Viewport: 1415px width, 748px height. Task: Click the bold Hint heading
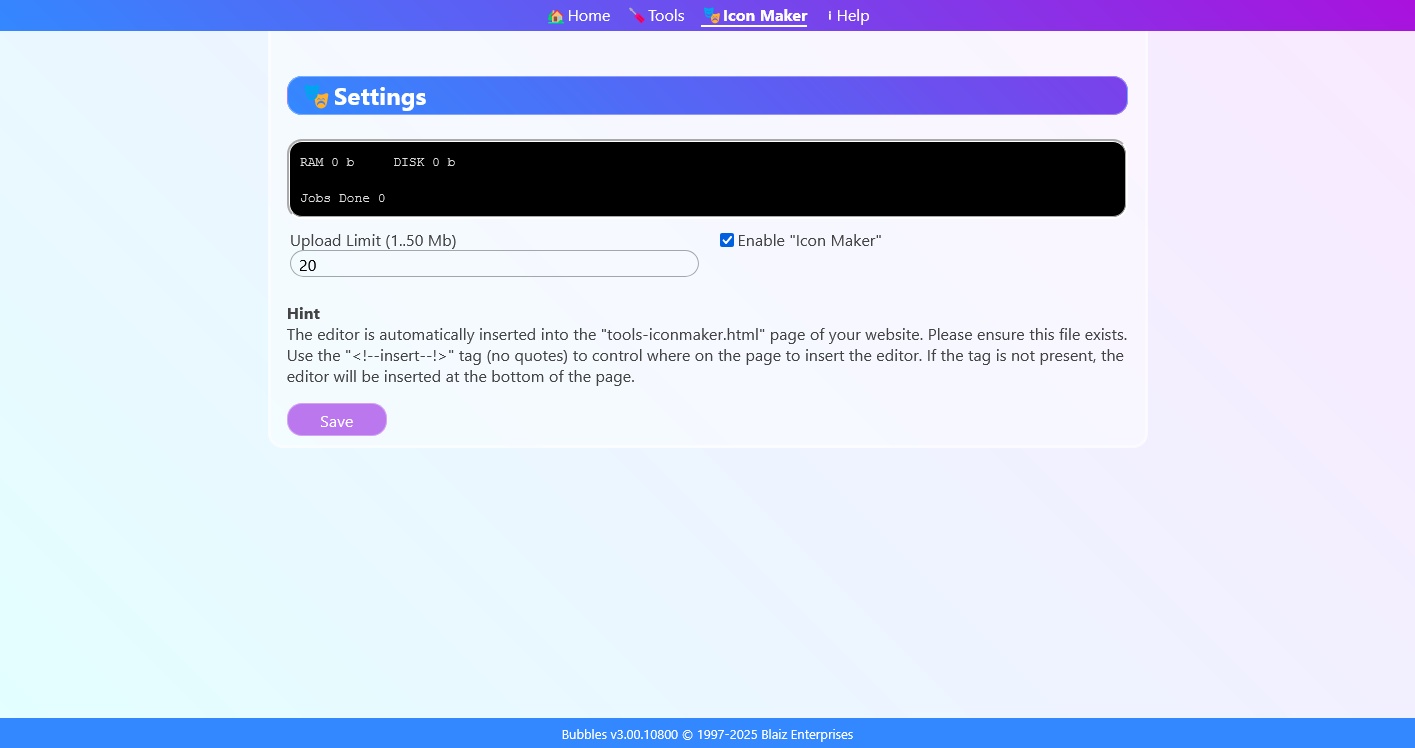[x=303, y=313]
